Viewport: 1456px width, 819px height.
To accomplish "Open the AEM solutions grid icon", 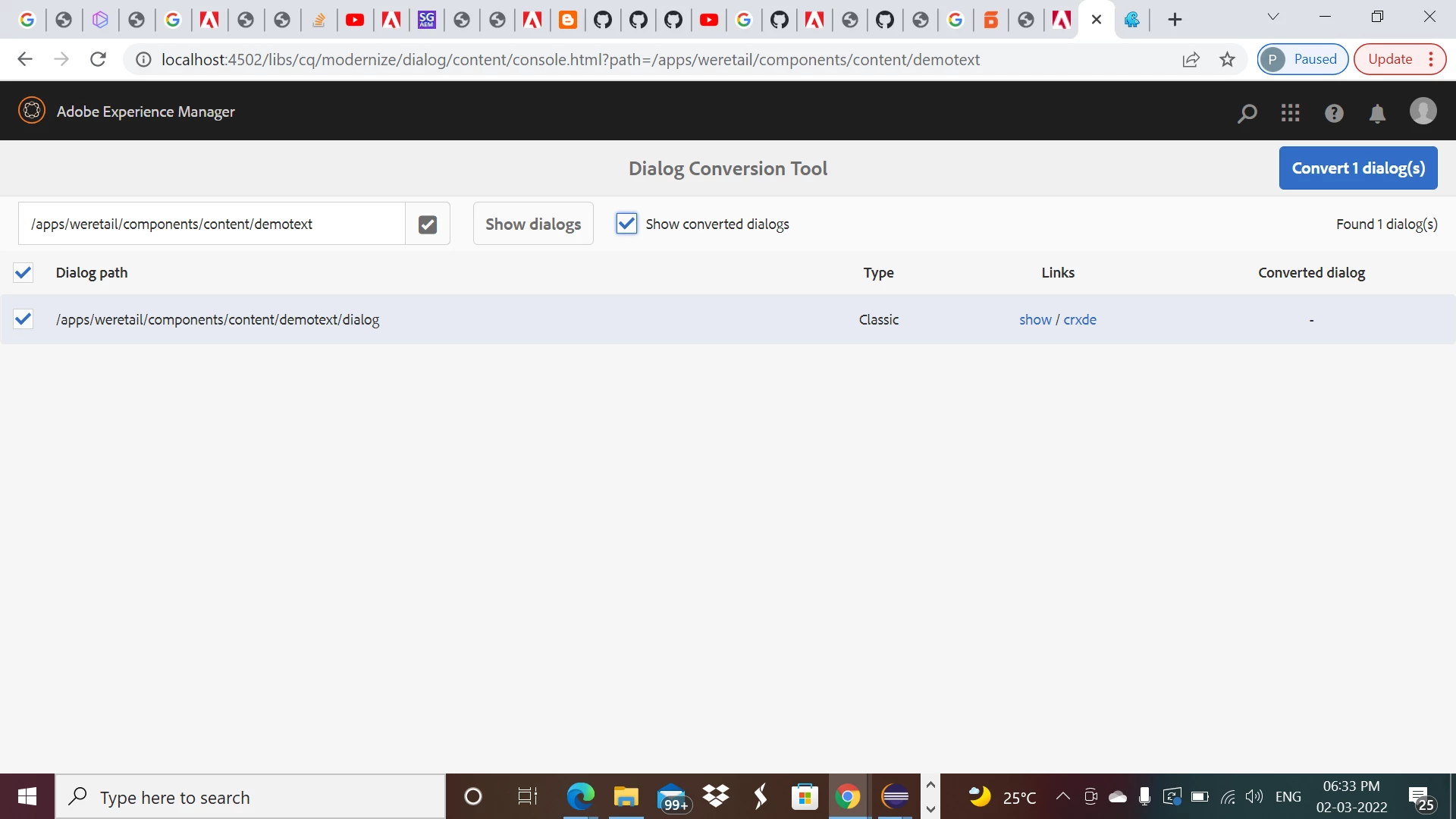I will [1290, 113].
